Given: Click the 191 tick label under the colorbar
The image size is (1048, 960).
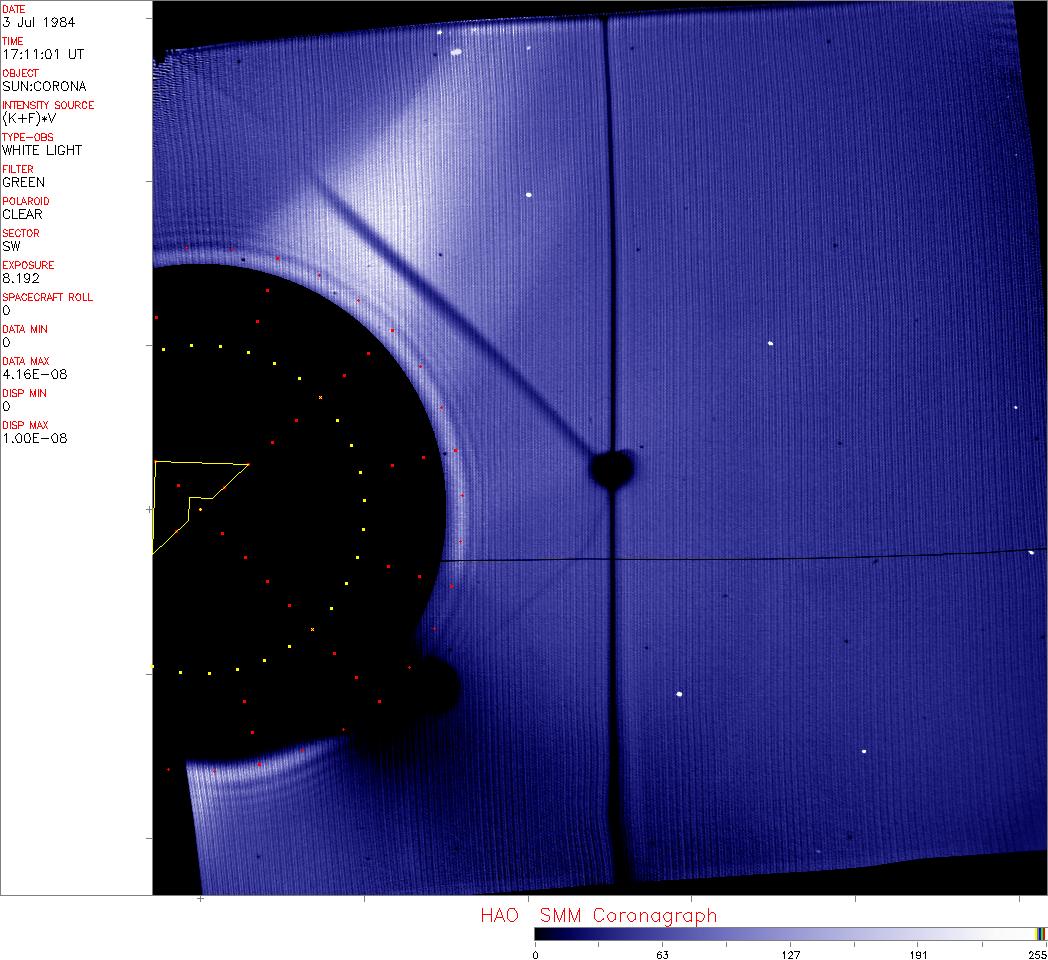Looking at the screenshot, I should pyautogui.click(x=918, y=954).
